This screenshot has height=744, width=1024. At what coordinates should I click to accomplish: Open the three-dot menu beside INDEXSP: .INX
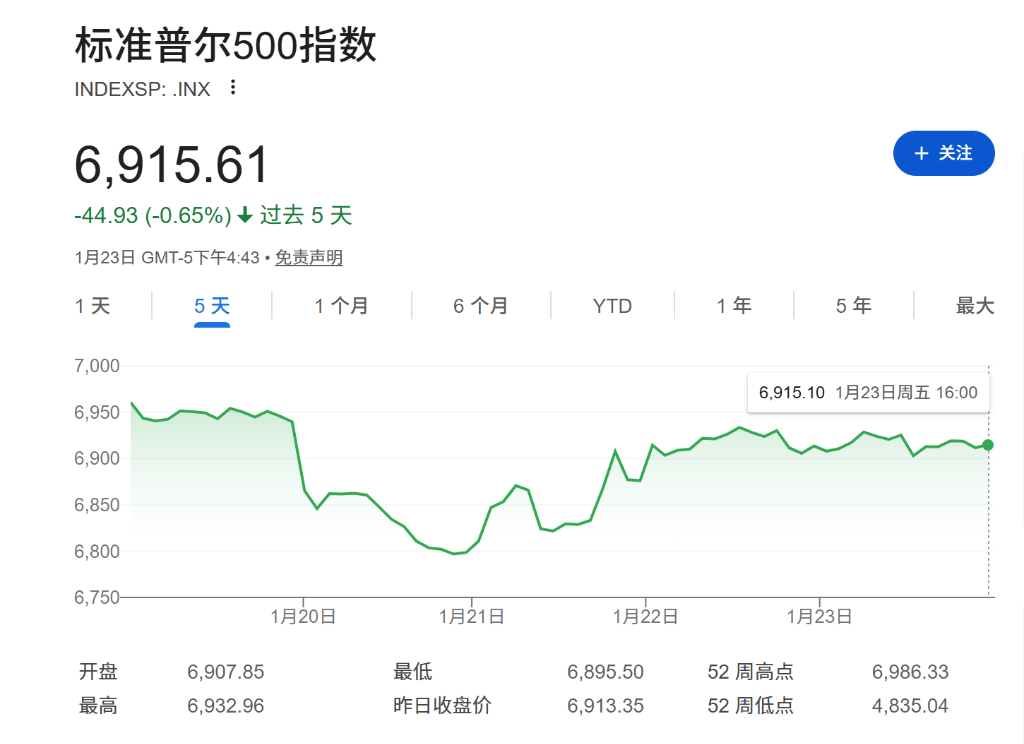233,88
